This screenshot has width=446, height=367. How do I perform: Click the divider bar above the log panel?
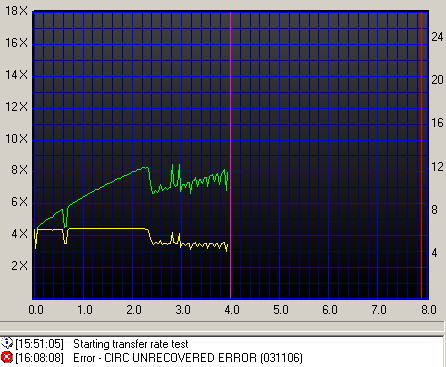223,326
